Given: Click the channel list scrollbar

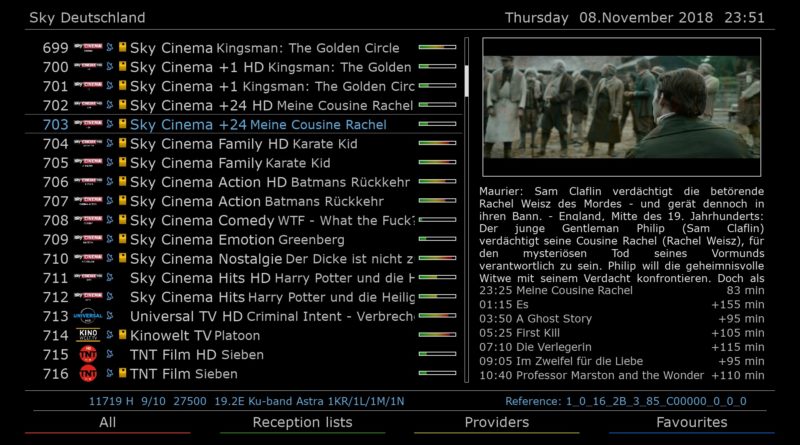Looking at the screenshot, I should click(x=466, y=209).
